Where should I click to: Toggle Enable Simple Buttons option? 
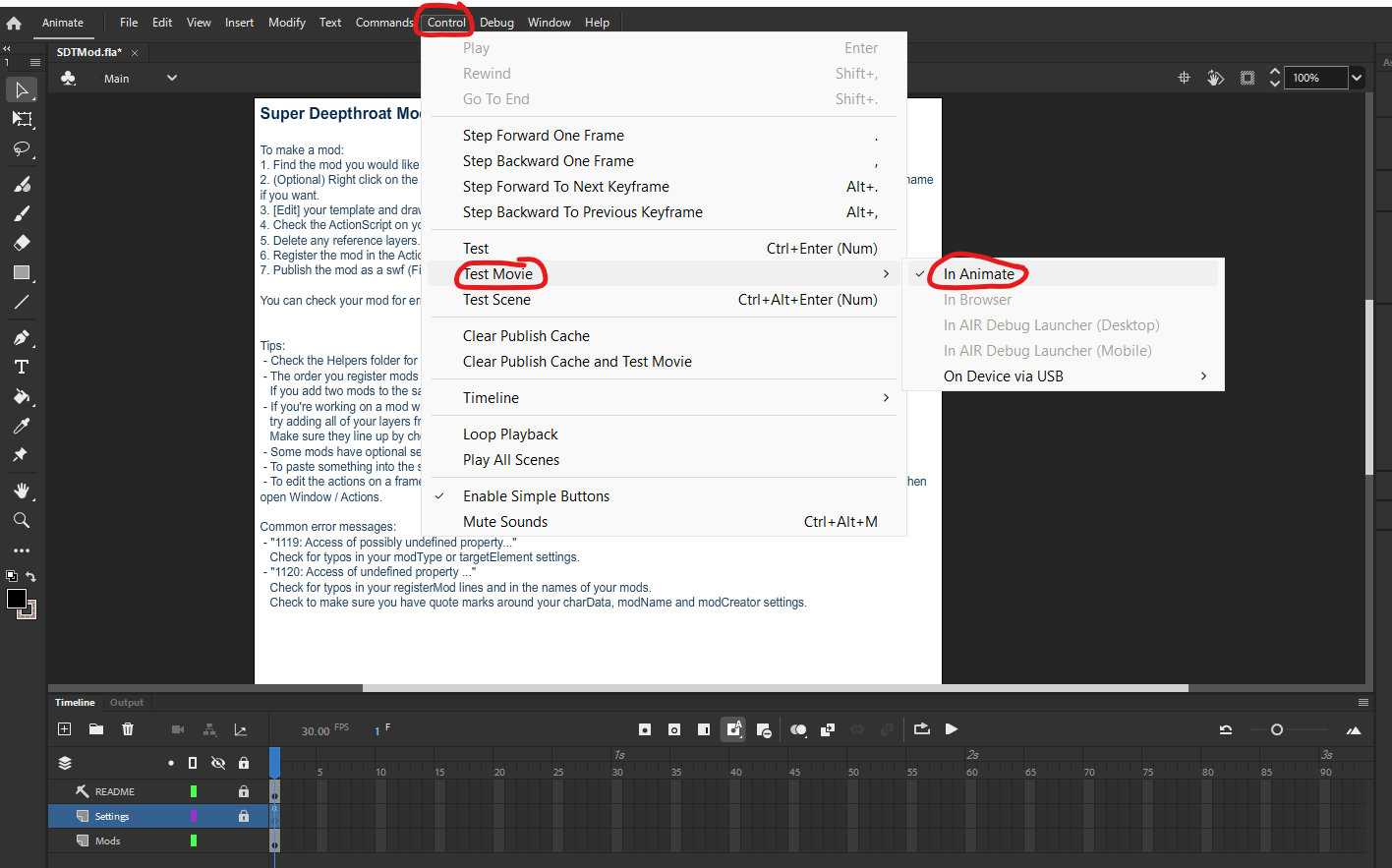pos(536,496)
